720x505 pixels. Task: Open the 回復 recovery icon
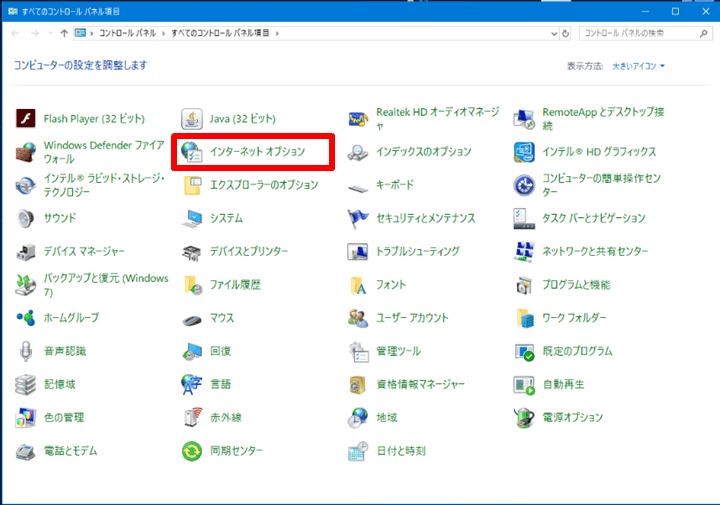click(x=191, y=351)
